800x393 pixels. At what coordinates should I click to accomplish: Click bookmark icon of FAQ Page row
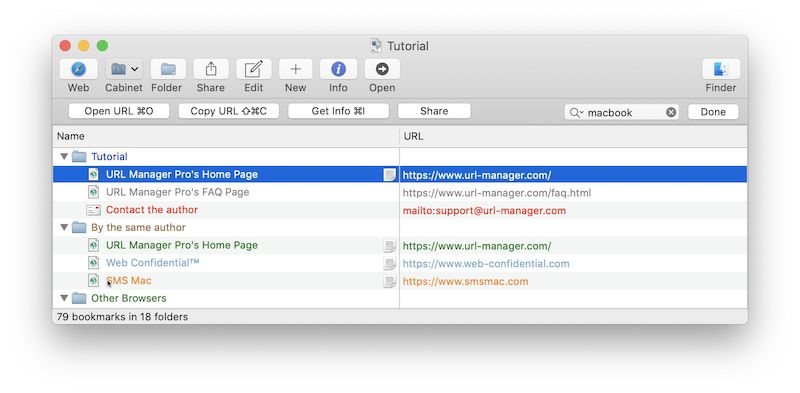pos(93,192)
